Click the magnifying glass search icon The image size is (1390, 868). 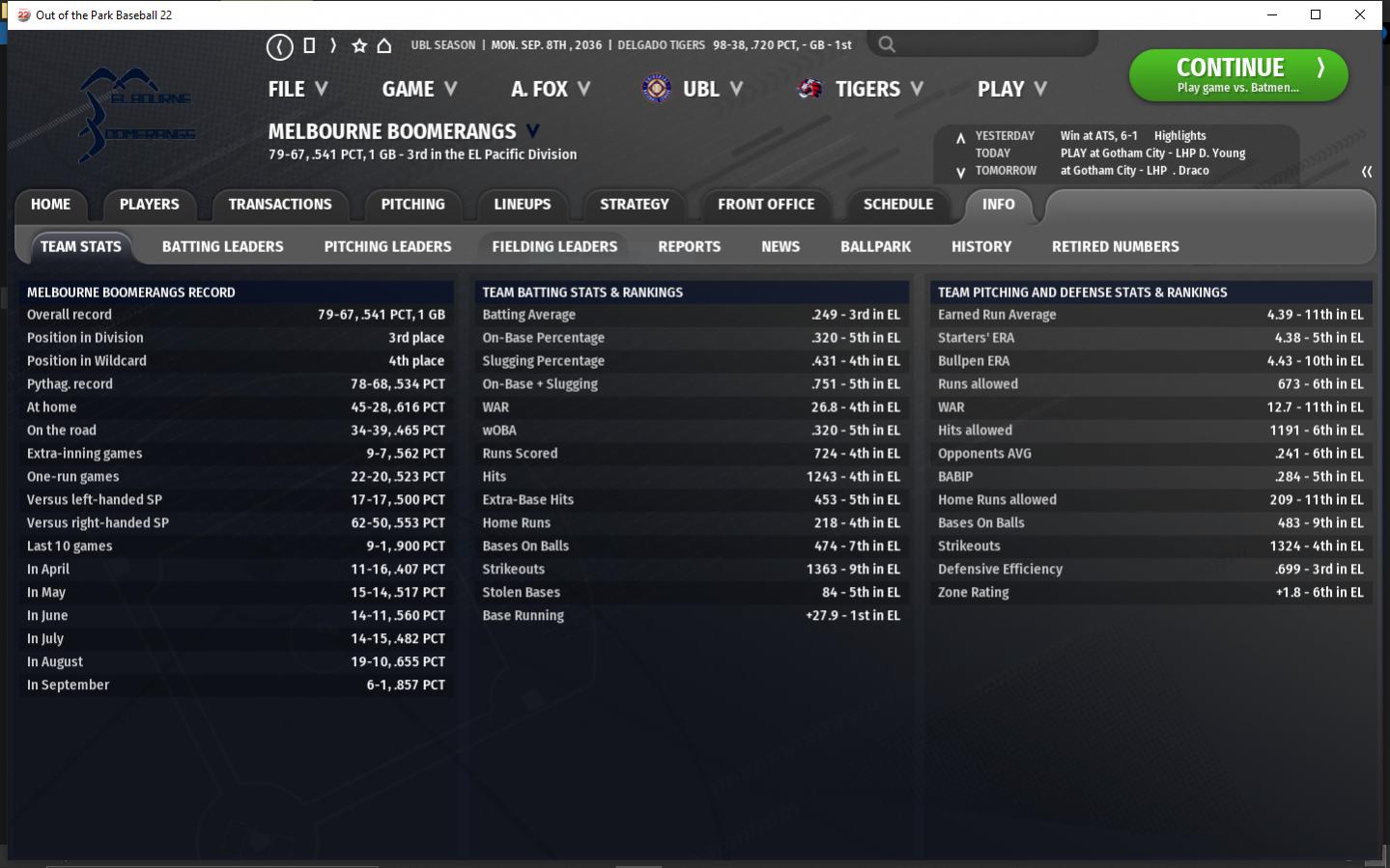887,44
